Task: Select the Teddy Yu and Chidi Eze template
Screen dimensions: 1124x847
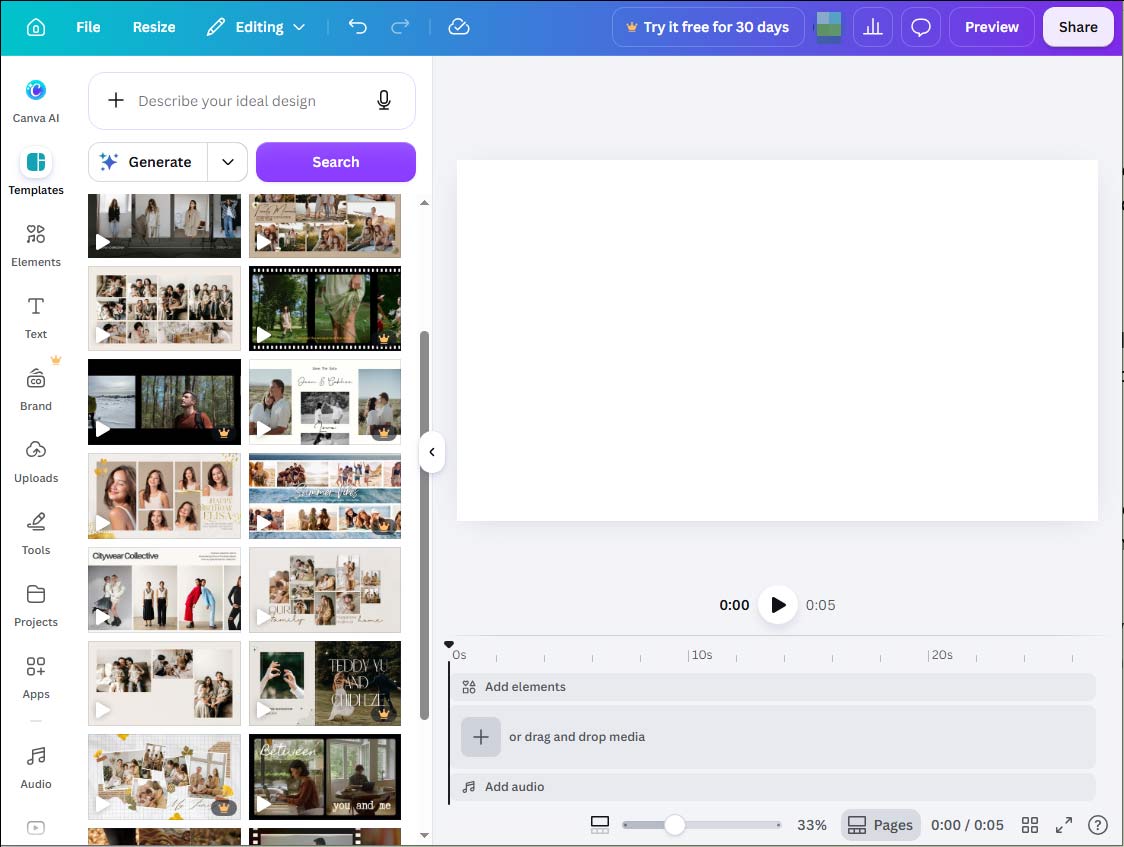Action: [325, 683]
